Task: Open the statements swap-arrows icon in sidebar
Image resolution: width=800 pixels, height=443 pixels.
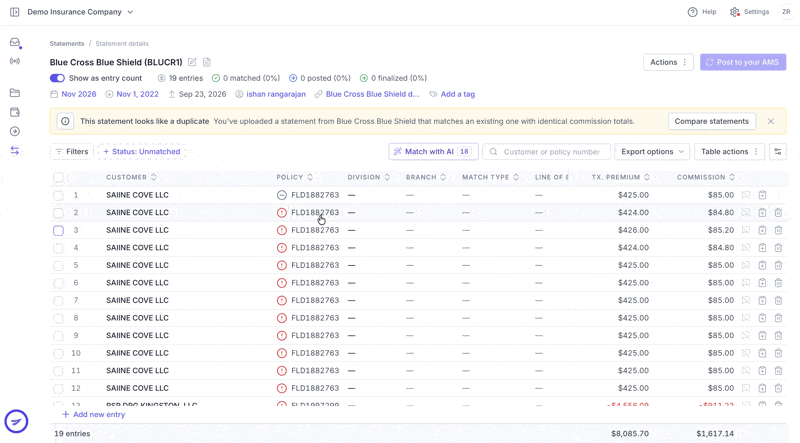Action: [15, 151]
